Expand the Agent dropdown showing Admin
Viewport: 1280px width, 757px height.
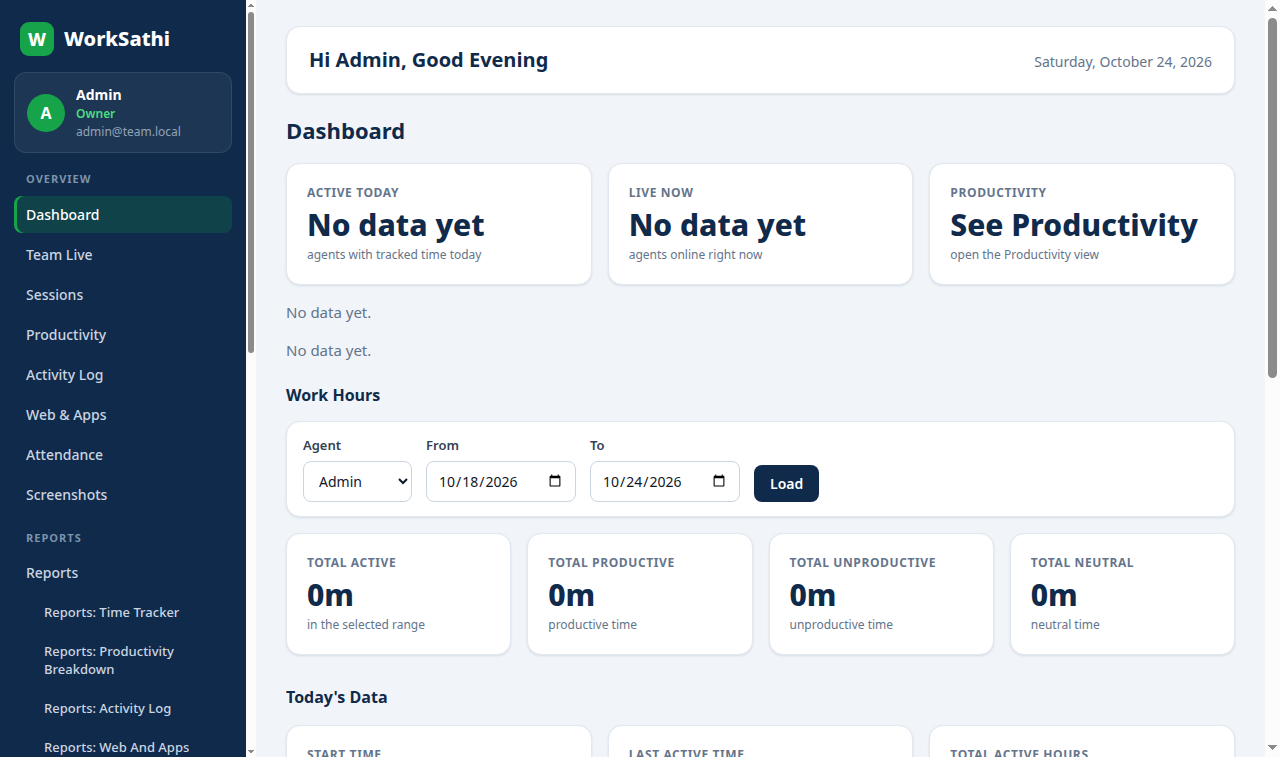(x=357, y=481)
